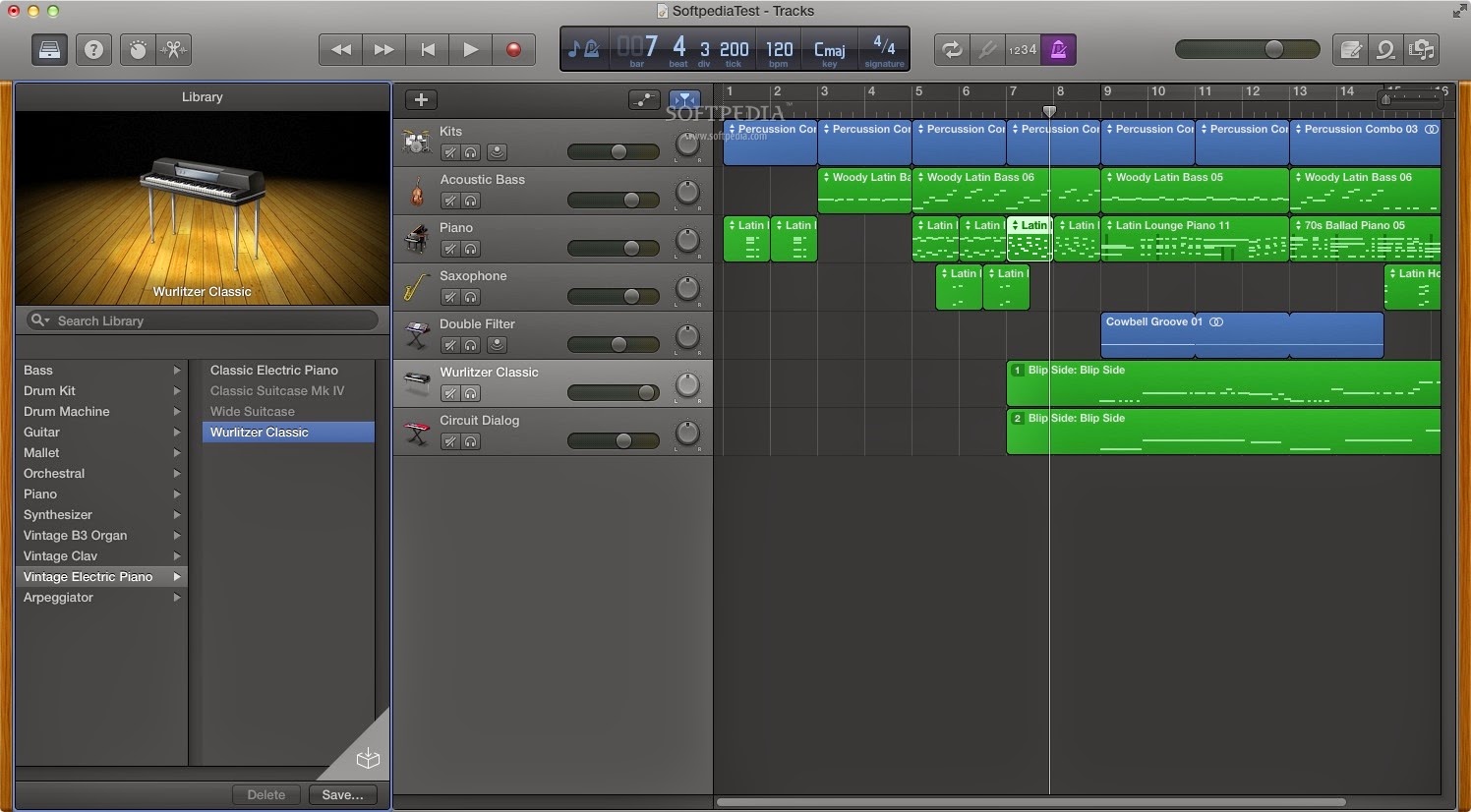Screen dimensions: 1471x812
Task: Toggle the Library panel button
Action: (x=49, y=49)
